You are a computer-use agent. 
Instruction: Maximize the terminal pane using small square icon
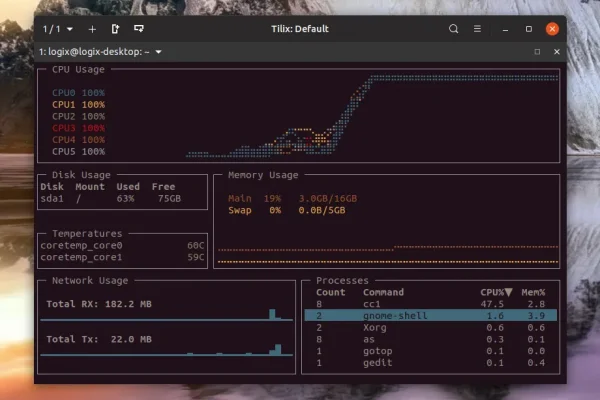click(537, 52)
